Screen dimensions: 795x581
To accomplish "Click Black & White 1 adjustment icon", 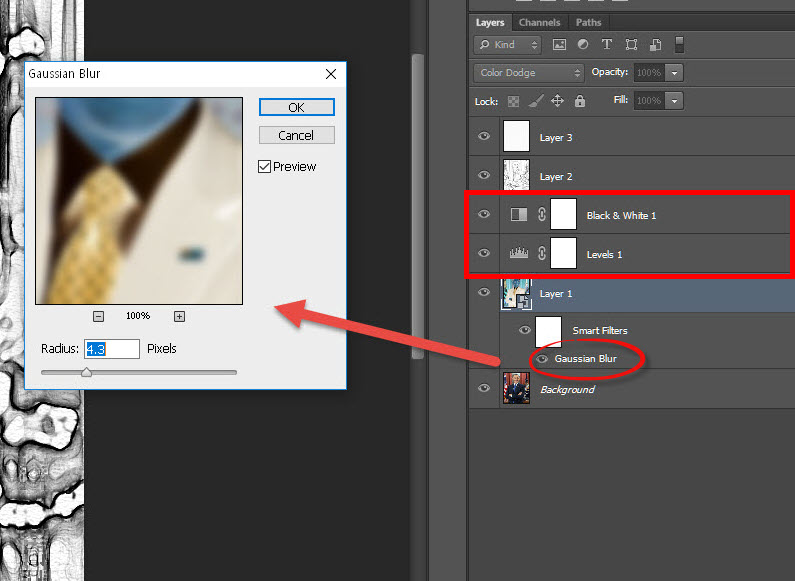I will click(x=519, y=214).
